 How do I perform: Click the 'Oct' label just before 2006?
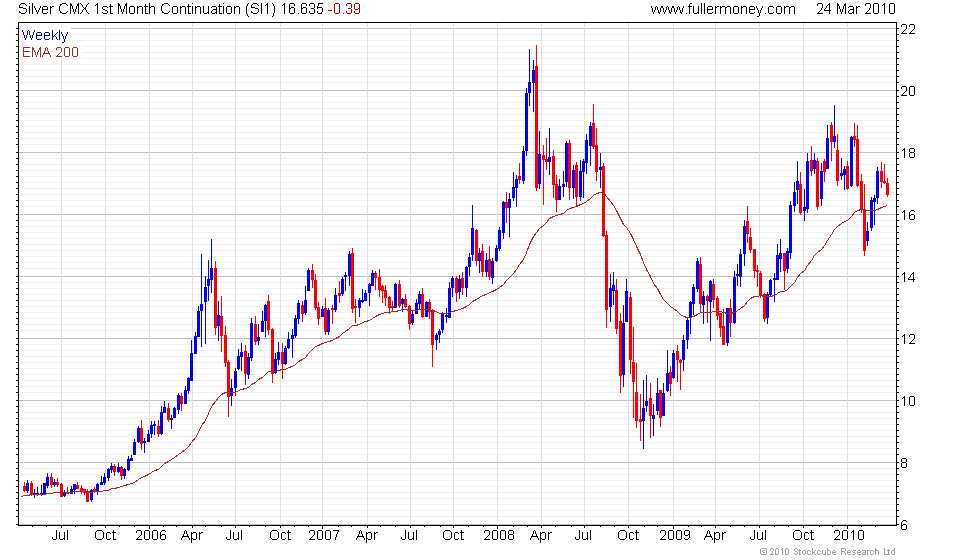tap(105, 535)
